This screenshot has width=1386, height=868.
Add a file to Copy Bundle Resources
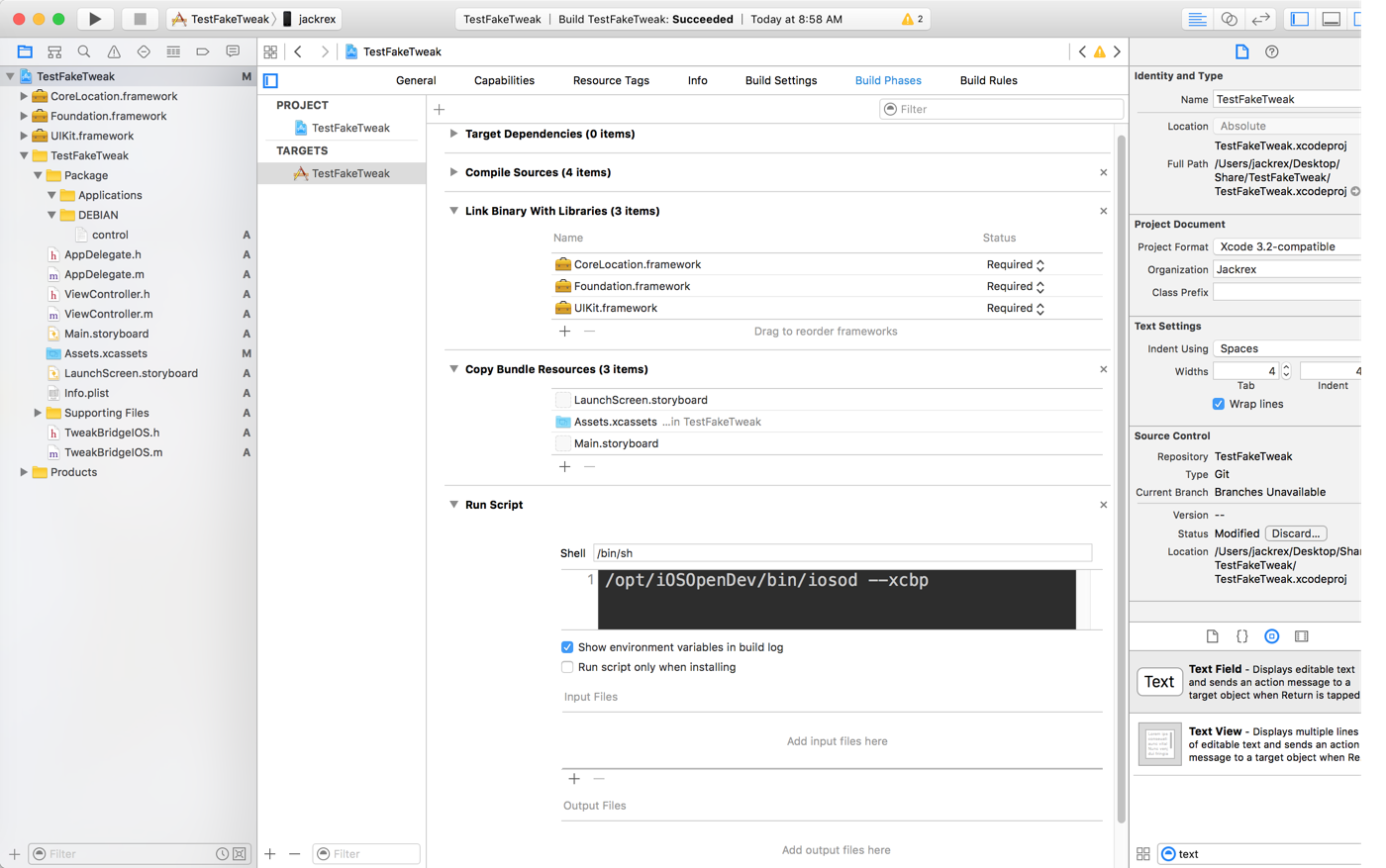564,466
